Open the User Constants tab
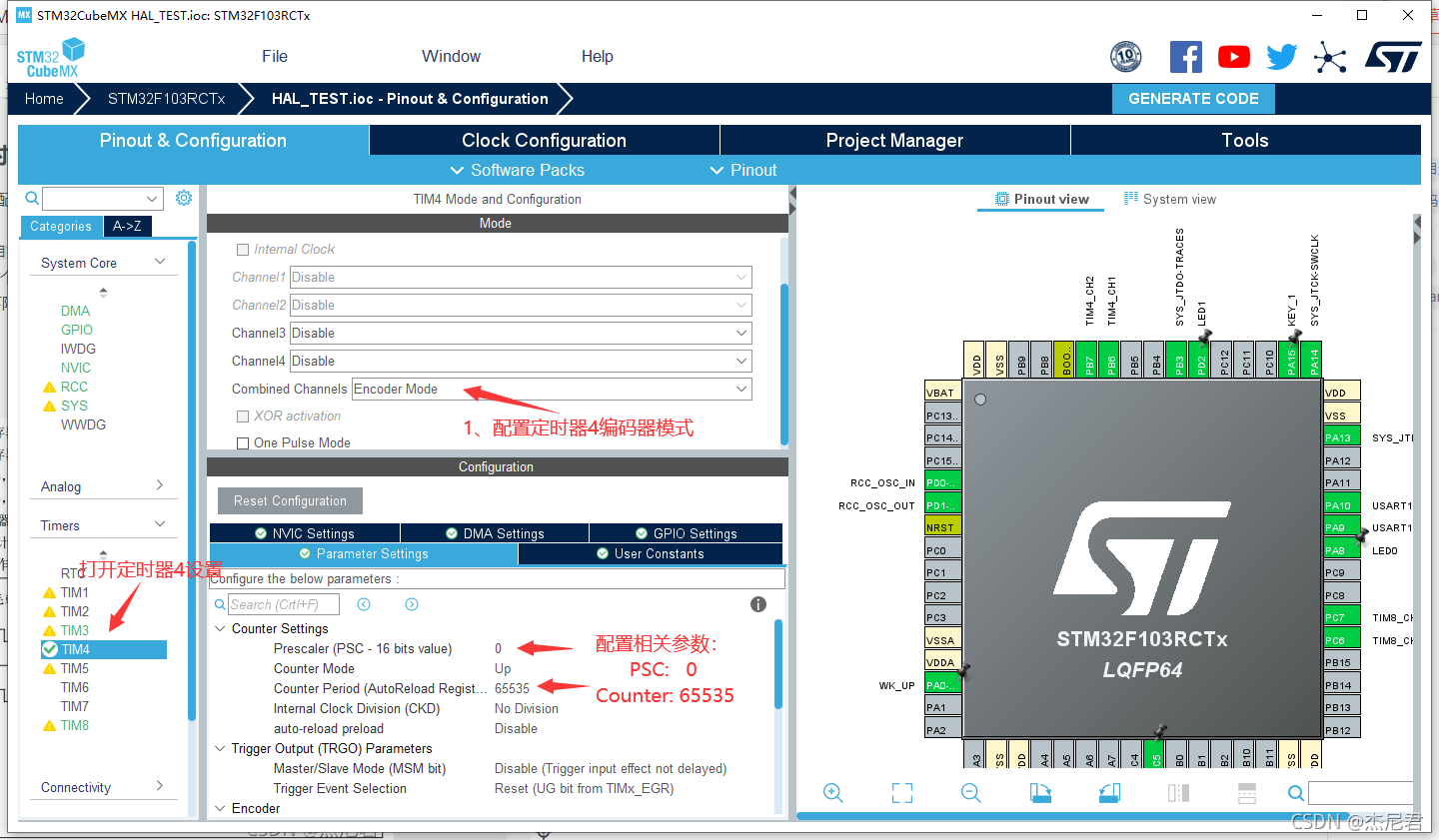This screenshot has height=840, width=1439. click(x=651, y=553)
